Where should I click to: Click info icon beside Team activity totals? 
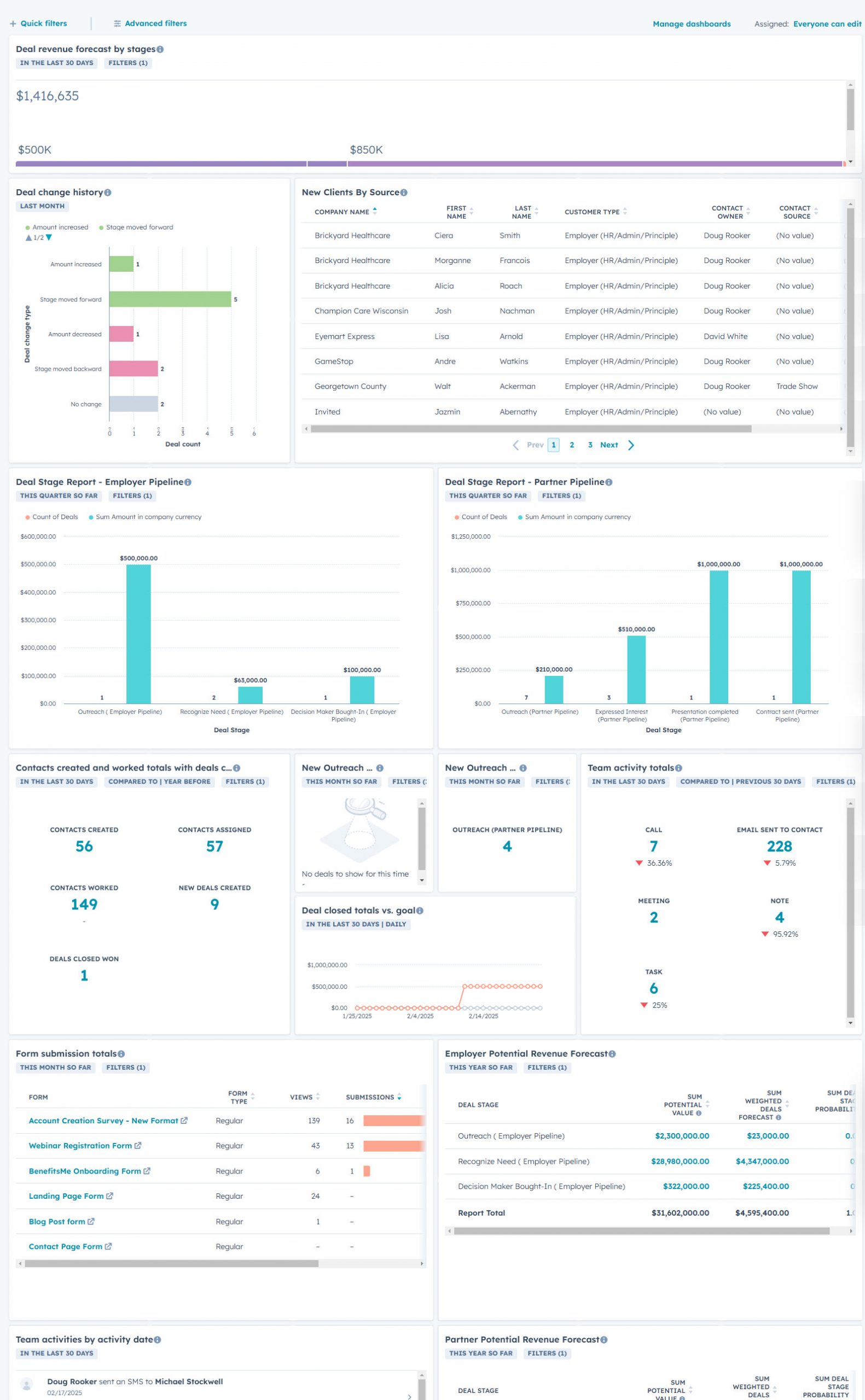678,768
